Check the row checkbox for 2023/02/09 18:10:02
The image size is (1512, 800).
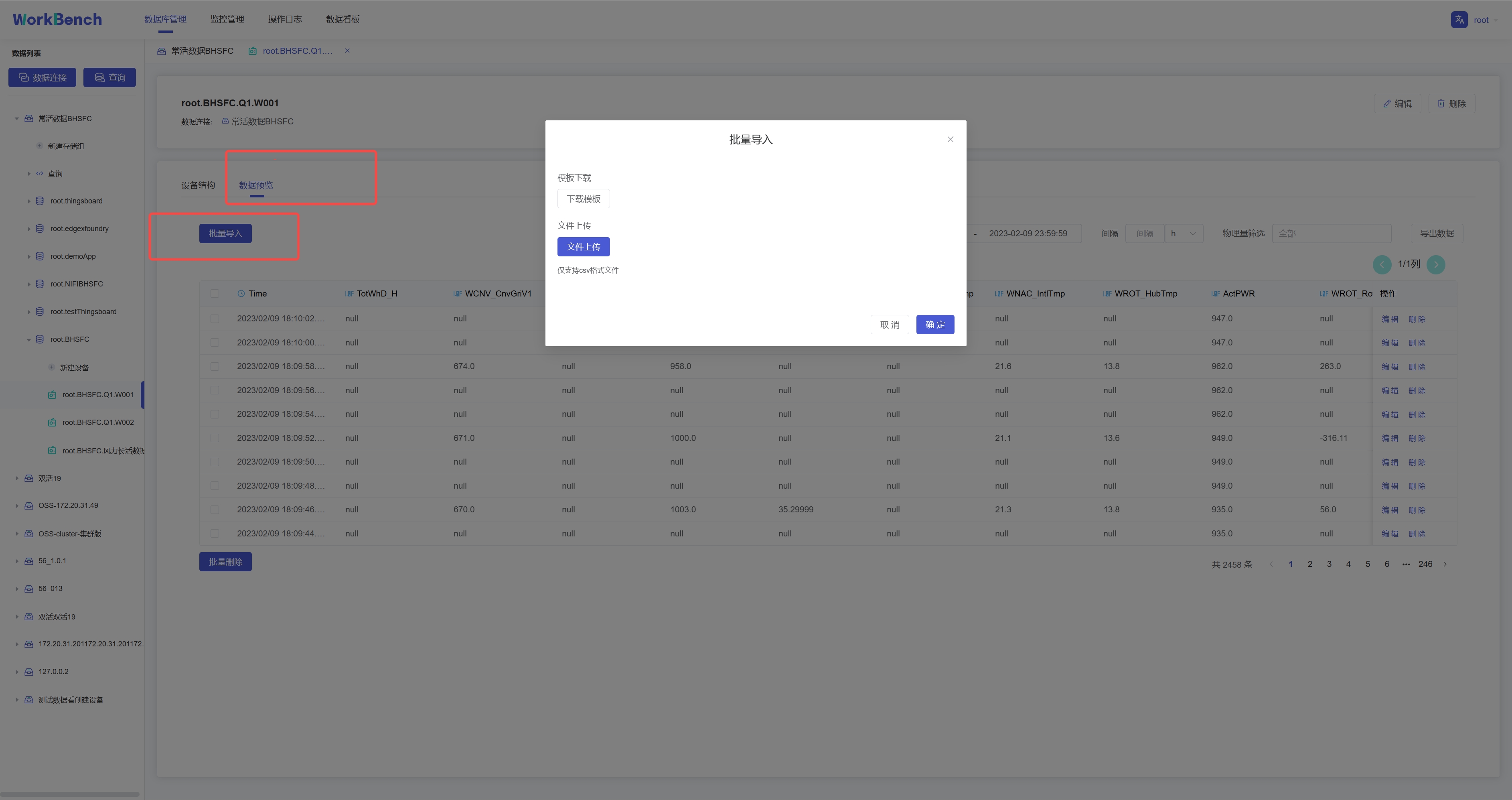pos(215,319)
